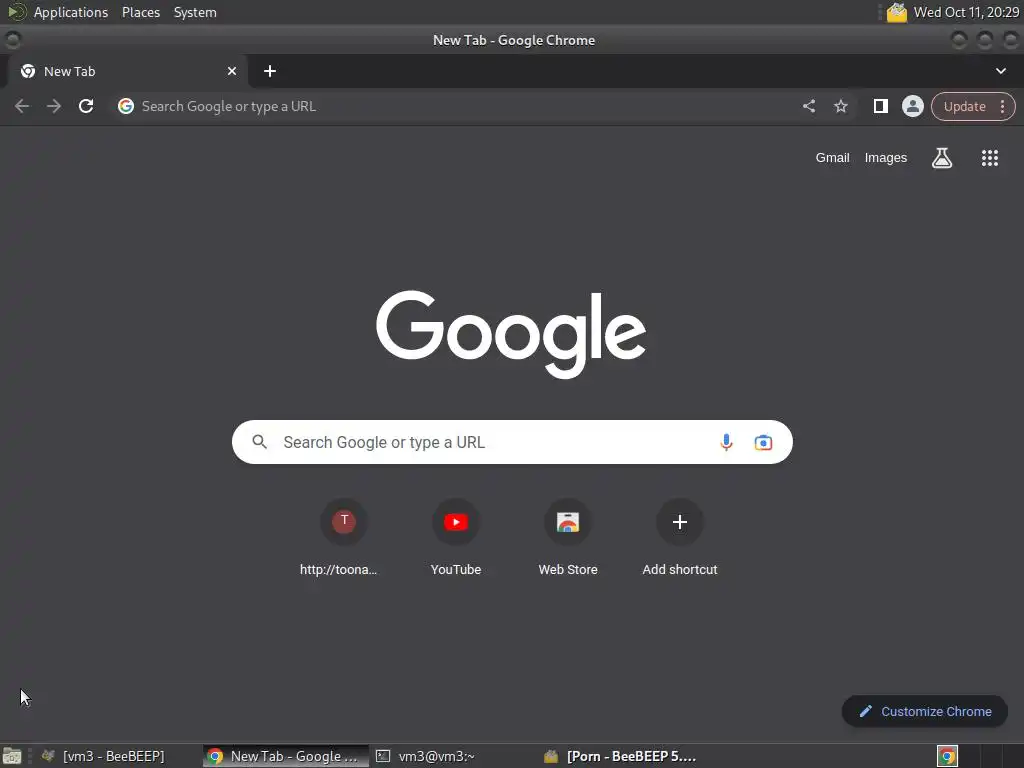The width and height of the screenshot is (1024, 768).
Task: Open the System menu
Action: (195, 12)
